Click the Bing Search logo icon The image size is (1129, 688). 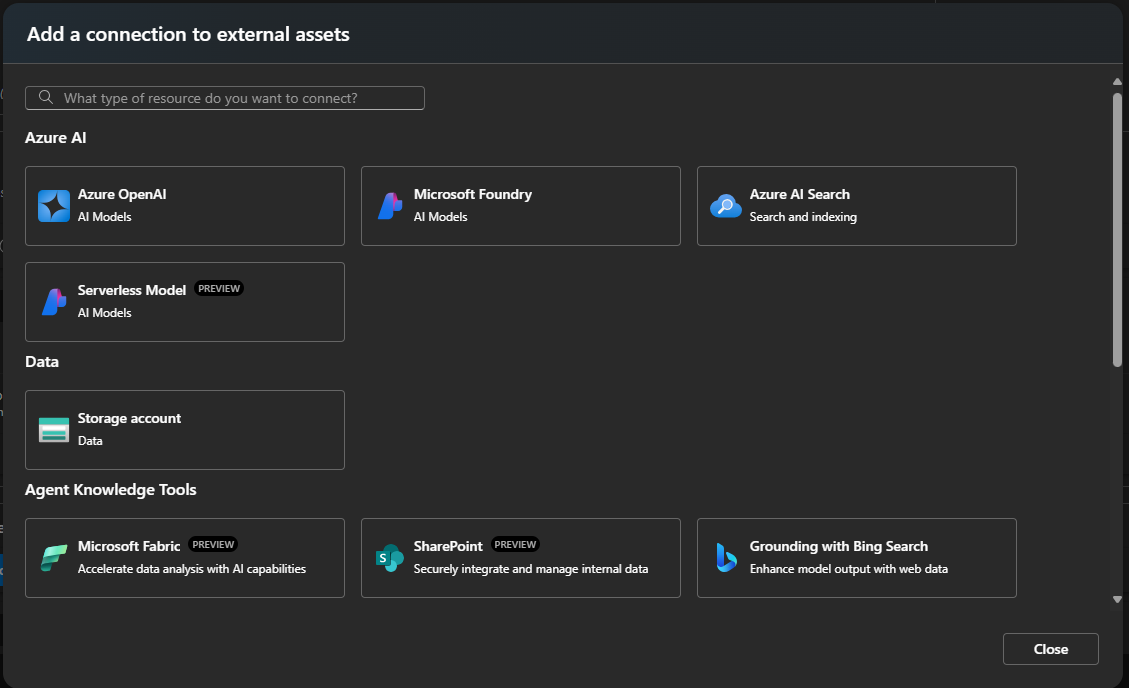[x=725, y=558]
